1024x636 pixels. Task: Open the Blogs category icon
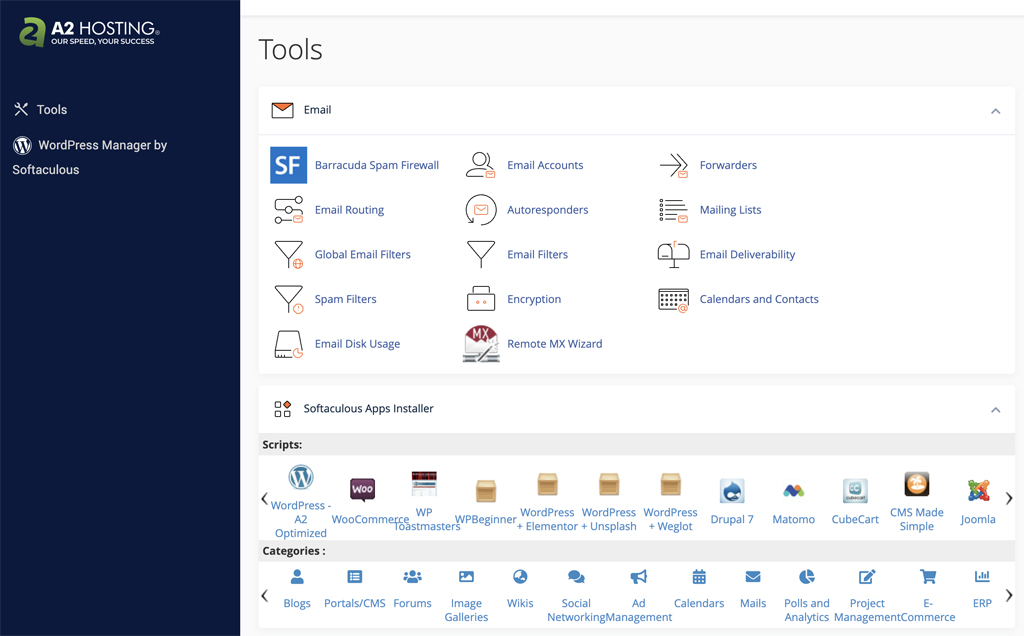(297, 577)
